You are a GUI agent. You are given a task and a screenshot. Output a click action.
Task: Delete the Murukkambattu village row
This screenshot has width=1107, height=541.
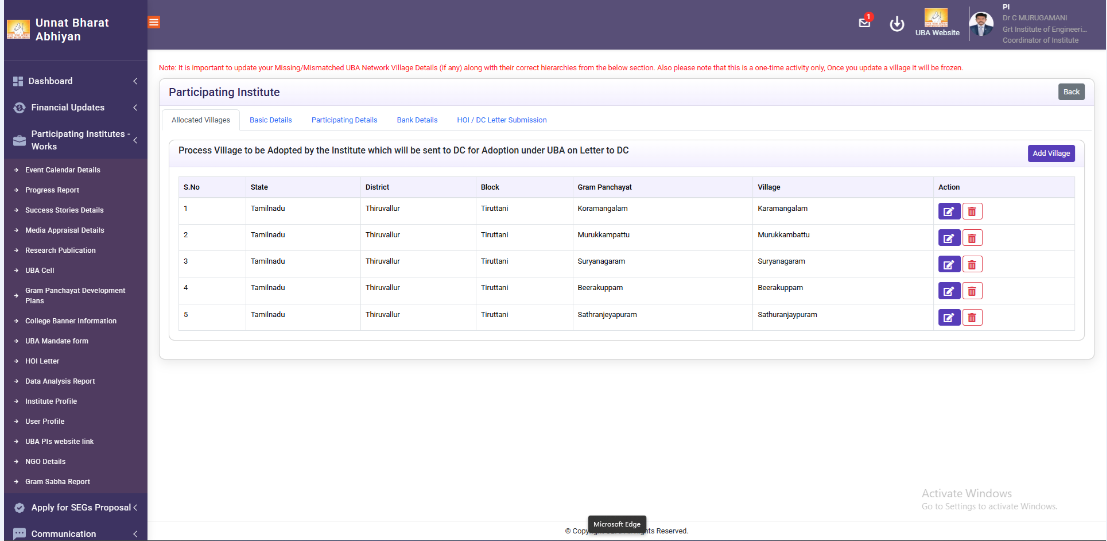pyautogui.click(x=972, y=238)
